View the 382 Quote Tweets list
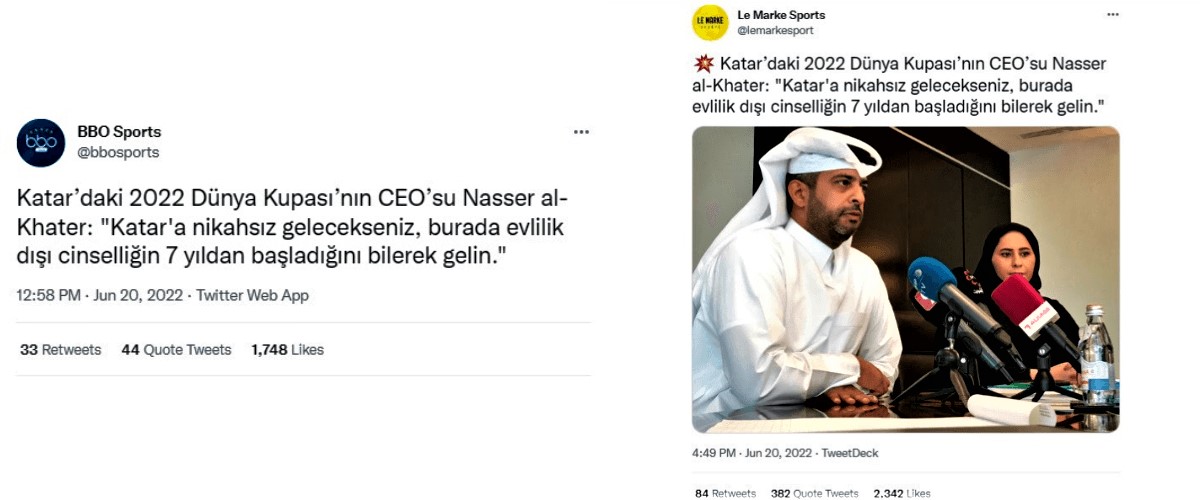The image size is (1200, 500). (814, 493)
